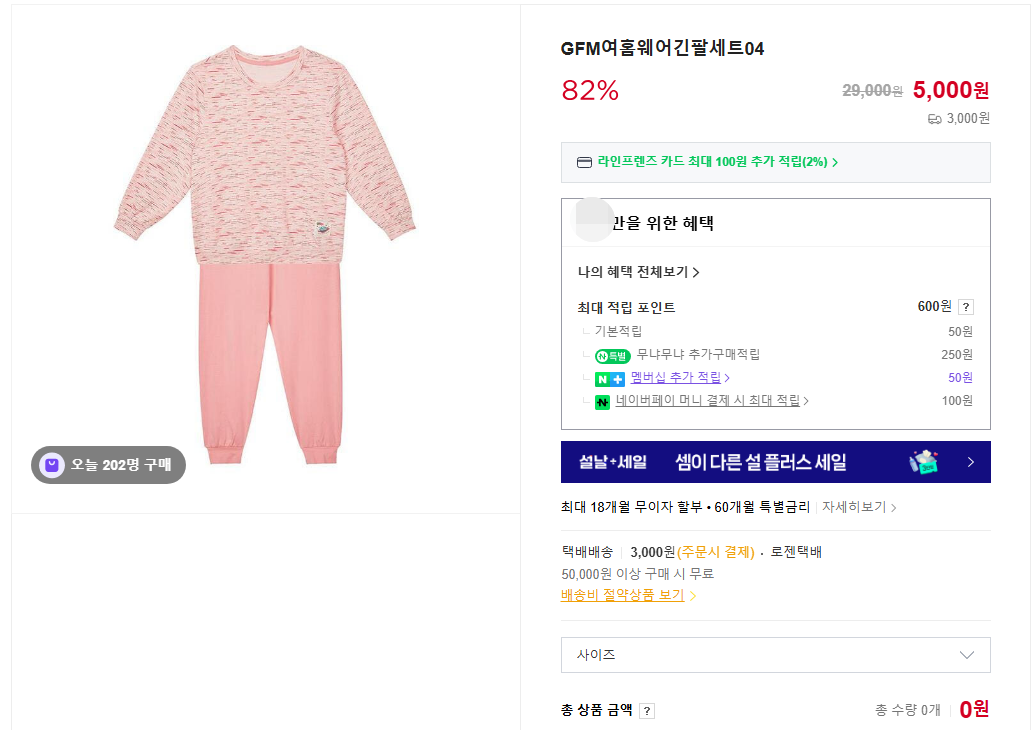The width and height of the screenshot is (1034, 730).
Task: Click the pink pajama set product image
Action: point(265,255)
